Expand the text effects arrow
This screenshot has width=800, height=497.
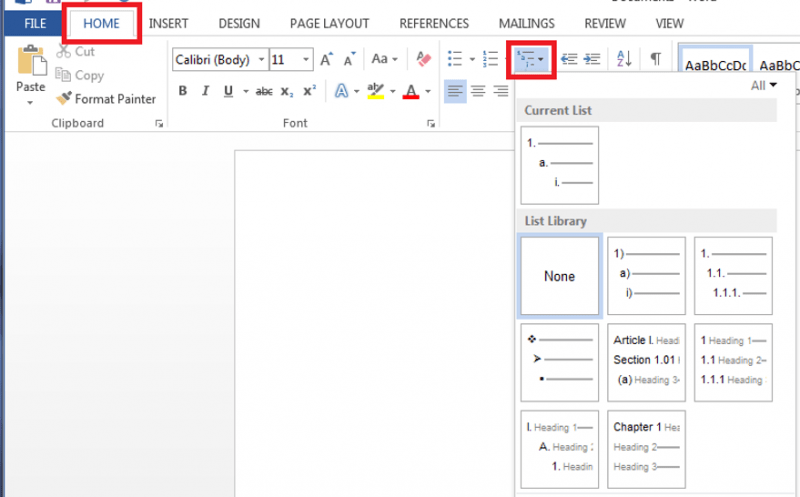357,92
